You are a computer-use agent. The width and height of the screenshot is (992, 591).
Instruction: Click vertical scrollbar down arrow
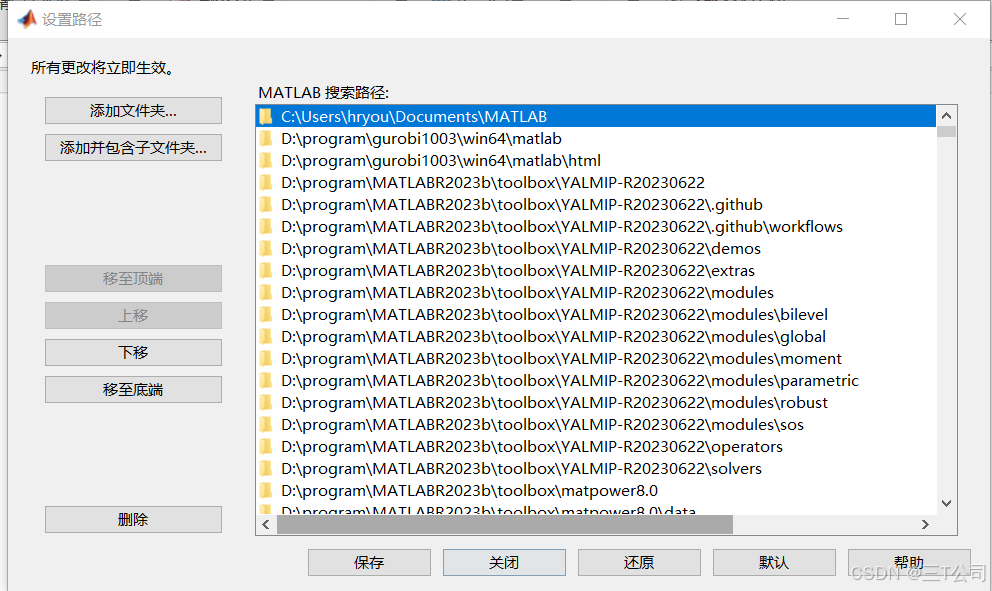pyautogui.click(x=946, y=504)
